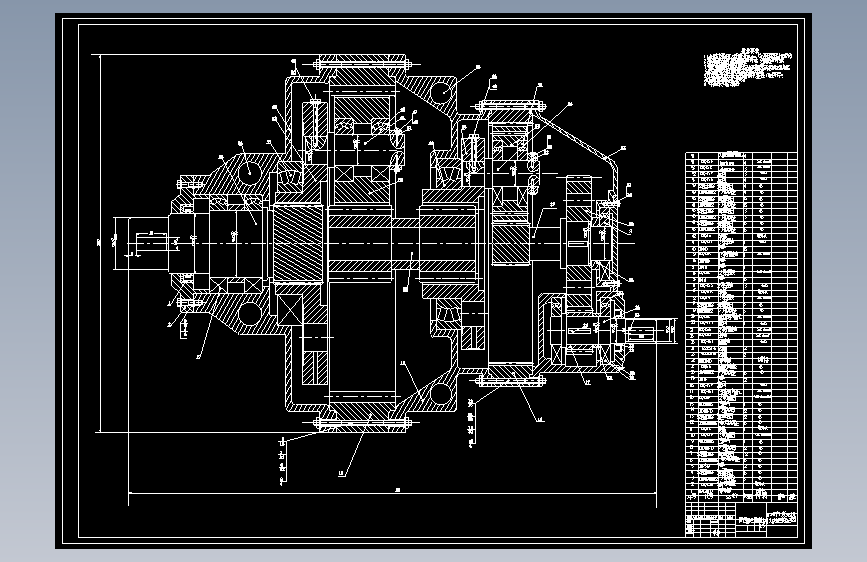Image resolution: width=867 pixels, height=562 pixels.
Task: Select the overall height dimension line
Action: point(100,243)
